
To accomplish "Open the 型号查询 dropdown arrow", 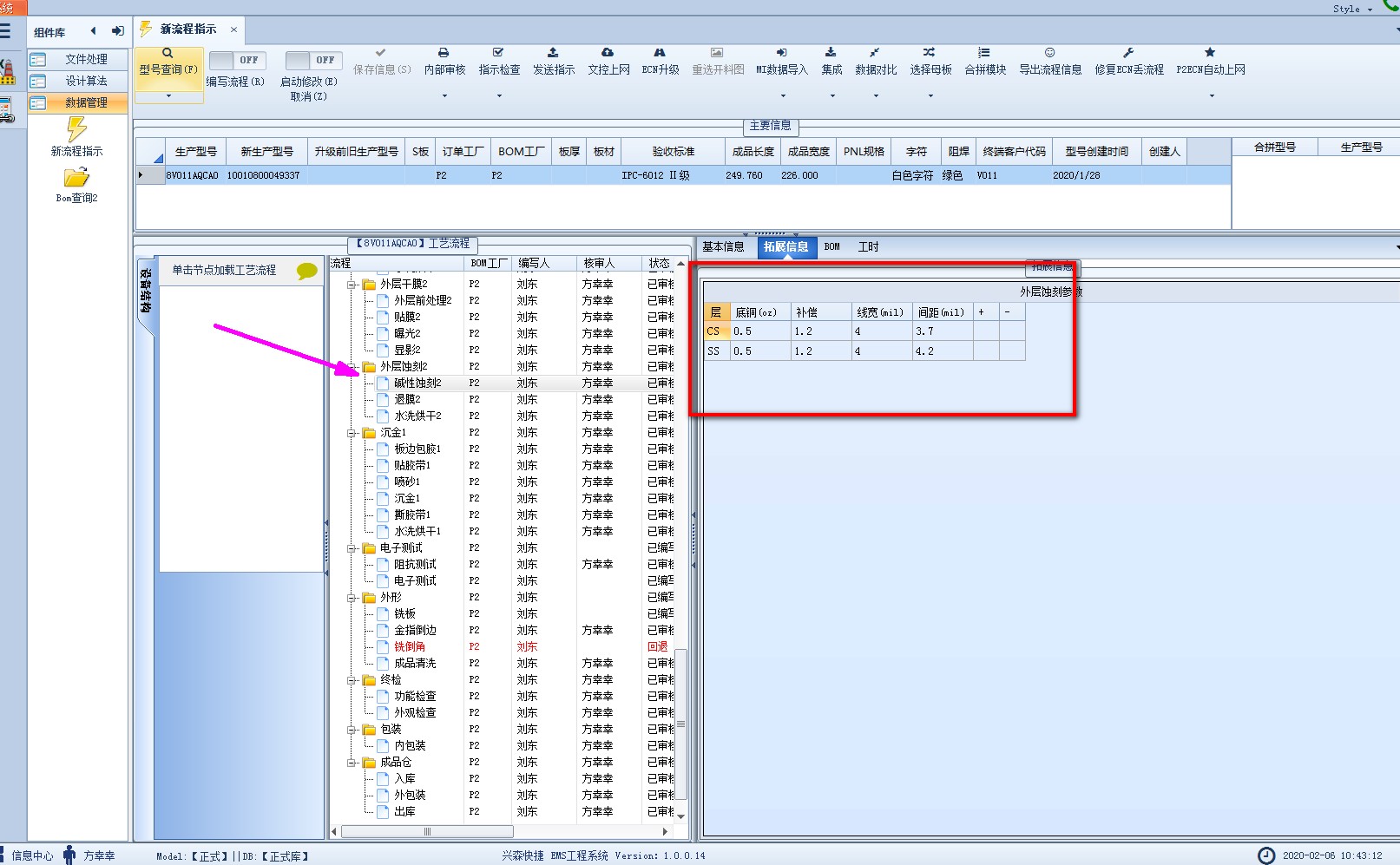I will (168, 96).
